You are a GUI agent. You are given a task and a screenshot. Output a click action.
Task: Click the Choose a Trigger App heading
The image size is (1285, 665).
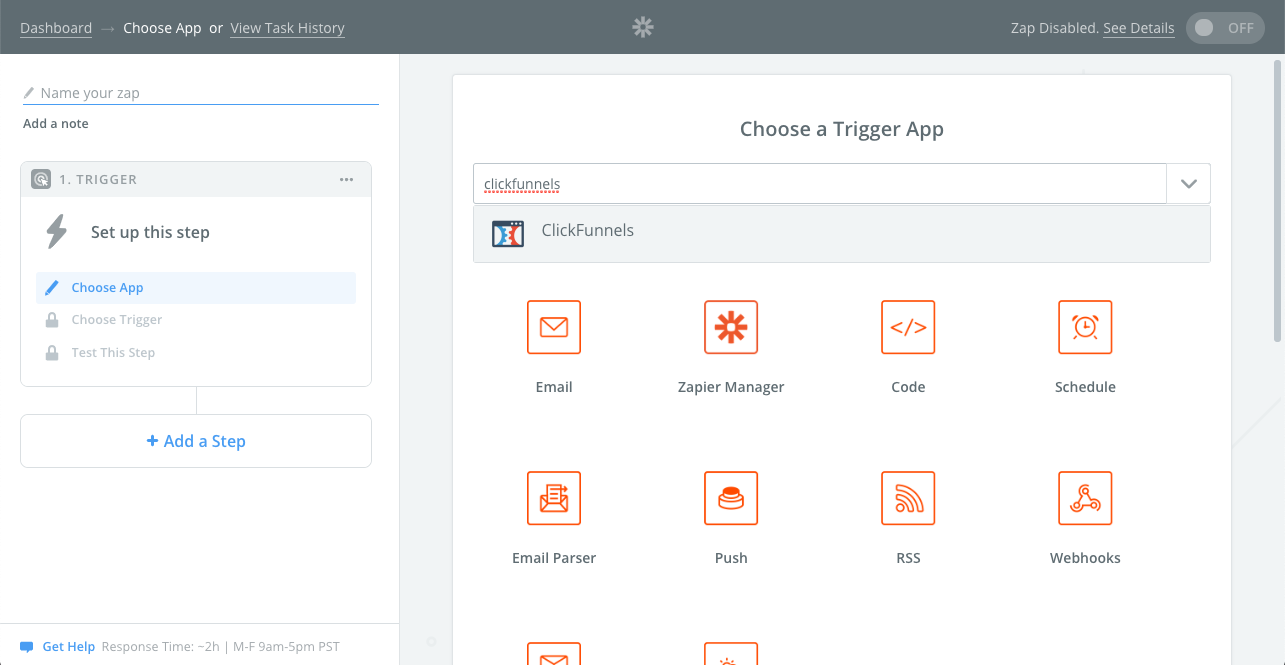(842, 129)
